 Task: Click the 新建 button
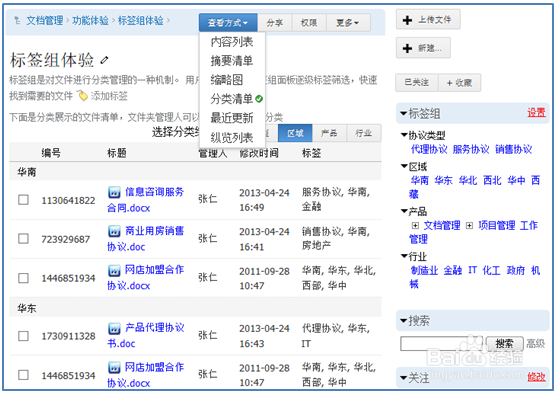[423, 48]
